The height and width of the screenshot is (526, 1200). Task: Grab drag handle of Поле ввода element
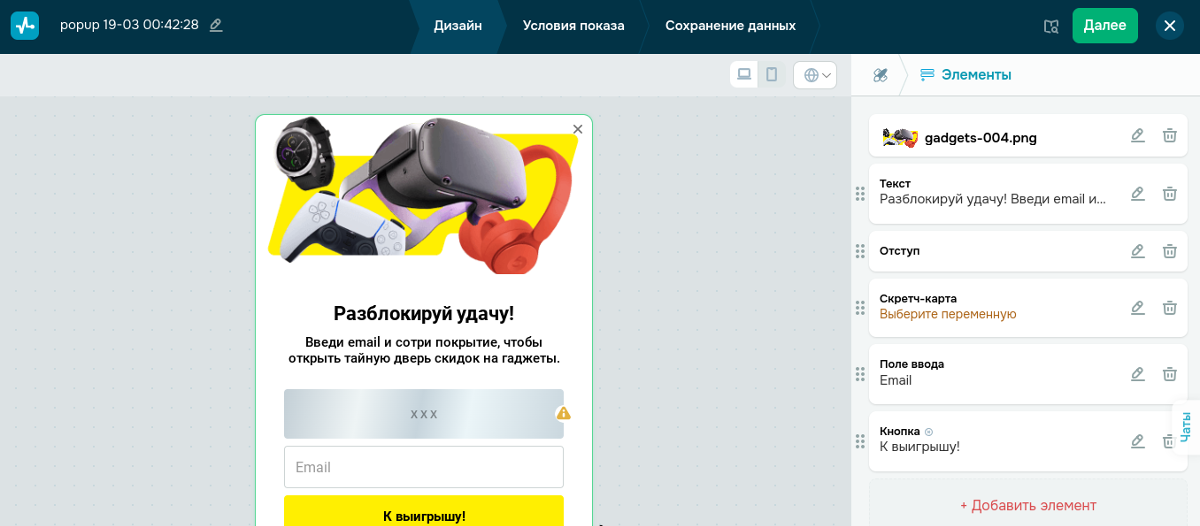pos(860,374)
